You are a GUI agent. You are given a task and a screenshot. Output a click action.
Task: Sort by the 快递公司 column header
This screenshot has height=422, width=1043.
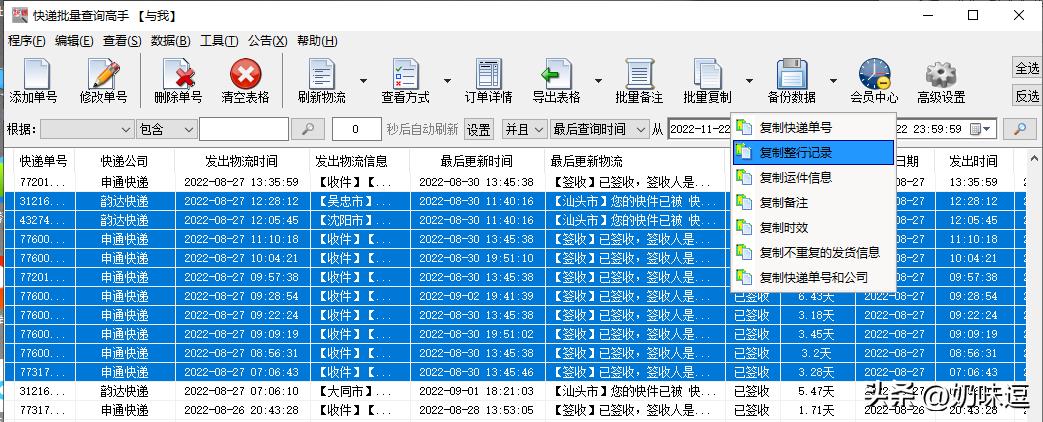tap(124, 161)
